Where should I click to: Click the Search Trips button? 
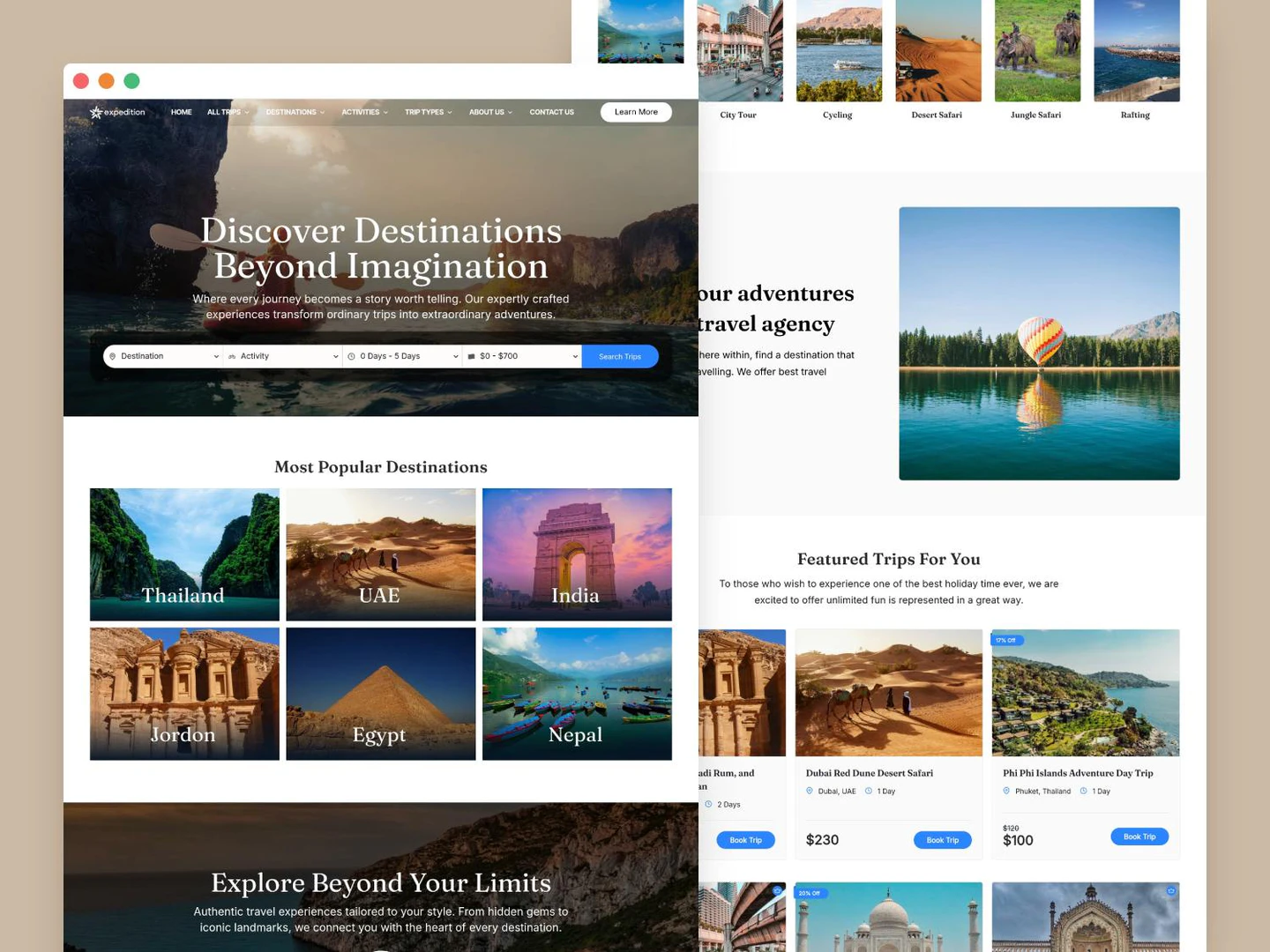(619, 356)
